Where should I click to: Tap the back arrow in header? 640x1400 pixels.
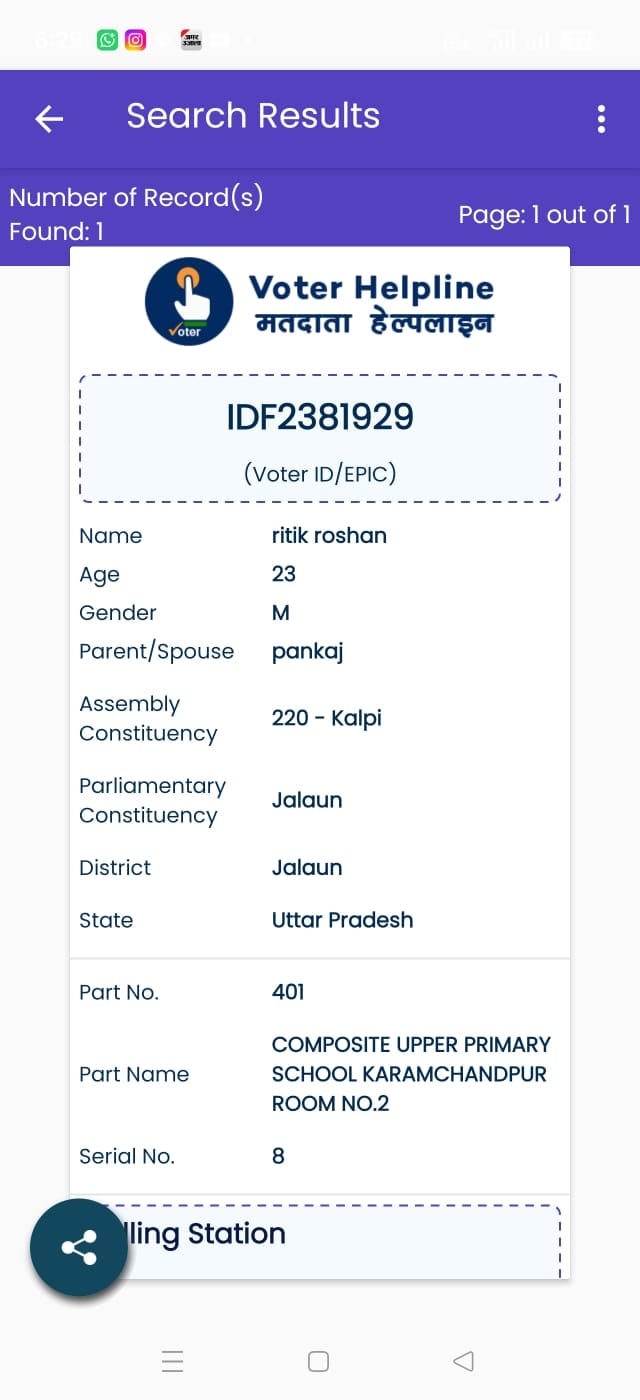pyautogui.click(x=49, y=119)
